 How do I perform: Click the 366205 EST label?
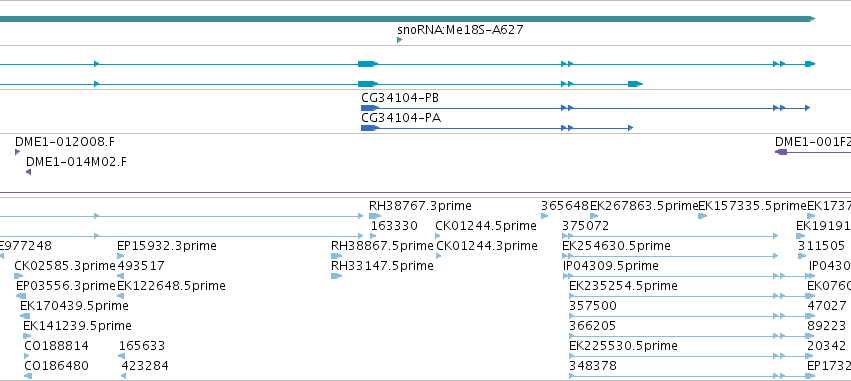click(593, 326)
